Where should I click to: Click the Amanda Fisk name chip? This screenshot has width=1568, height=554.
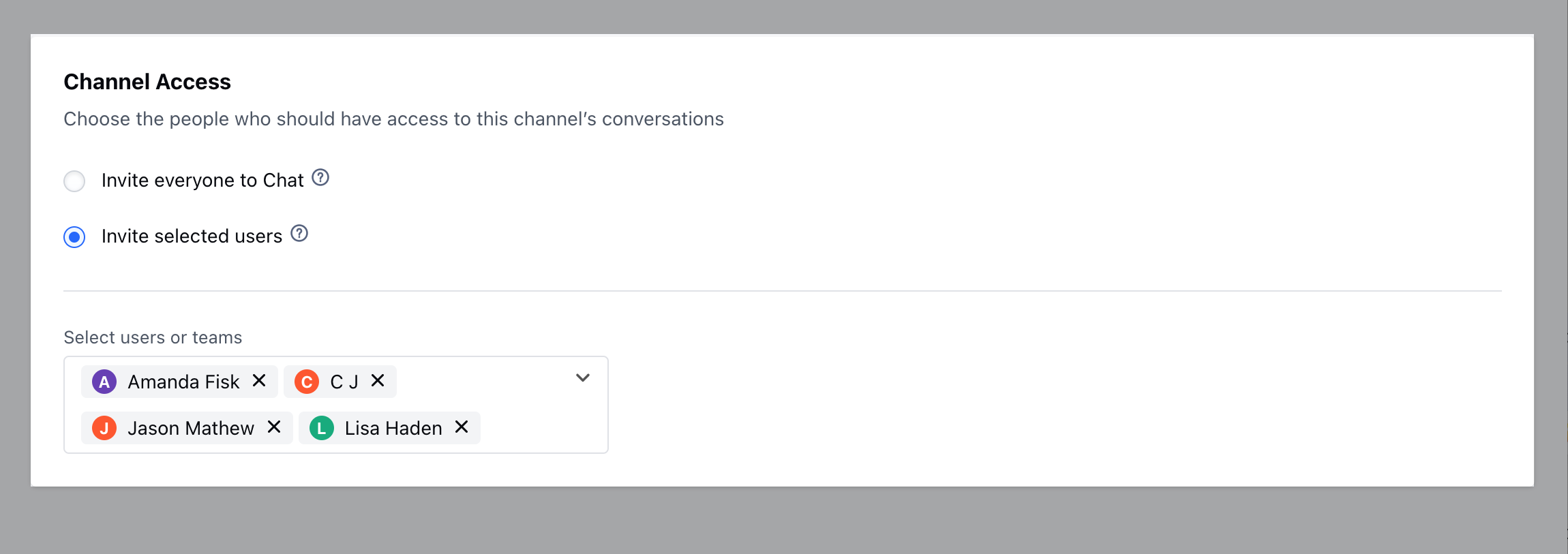coord(179,382)
